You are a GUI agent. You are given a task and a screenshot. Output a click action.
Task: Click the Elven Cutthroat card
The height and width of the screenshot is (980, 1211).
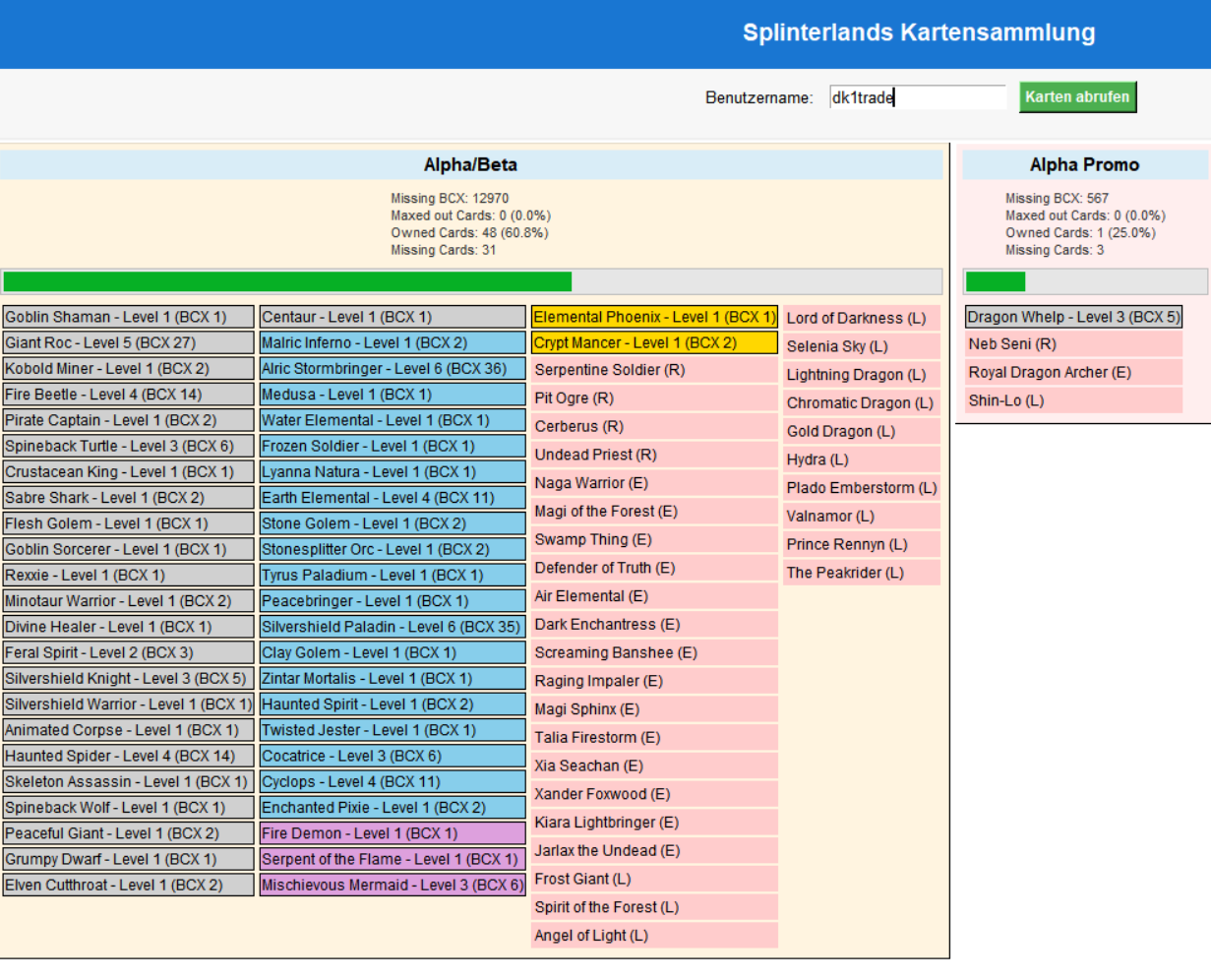click(x=128, y=885)
